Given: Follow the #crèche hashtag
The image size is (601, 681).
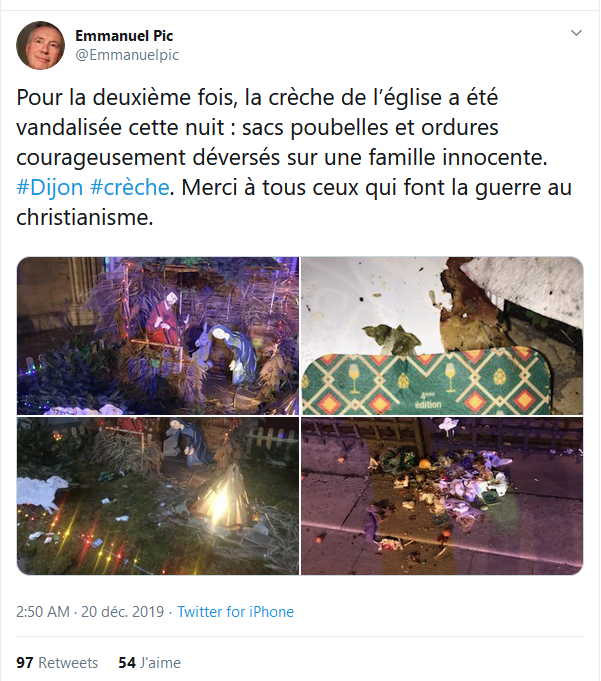Looking at the screenshot, I should coord(129,188).
